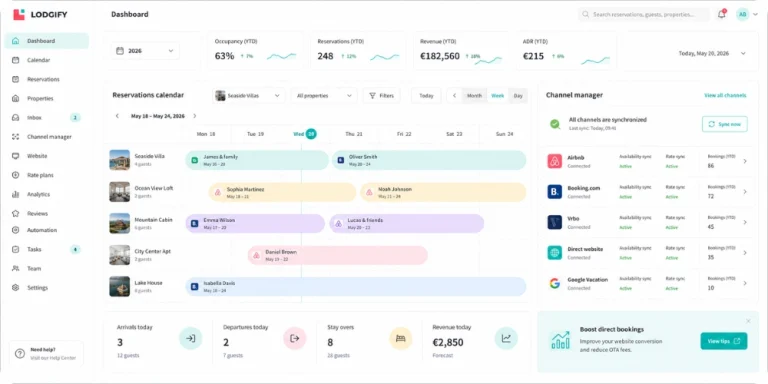This screenshot has width=768, height=384.
Task: Click the Calendar sidebar icon
Action: pyautogui.click(x=15, y=60)
